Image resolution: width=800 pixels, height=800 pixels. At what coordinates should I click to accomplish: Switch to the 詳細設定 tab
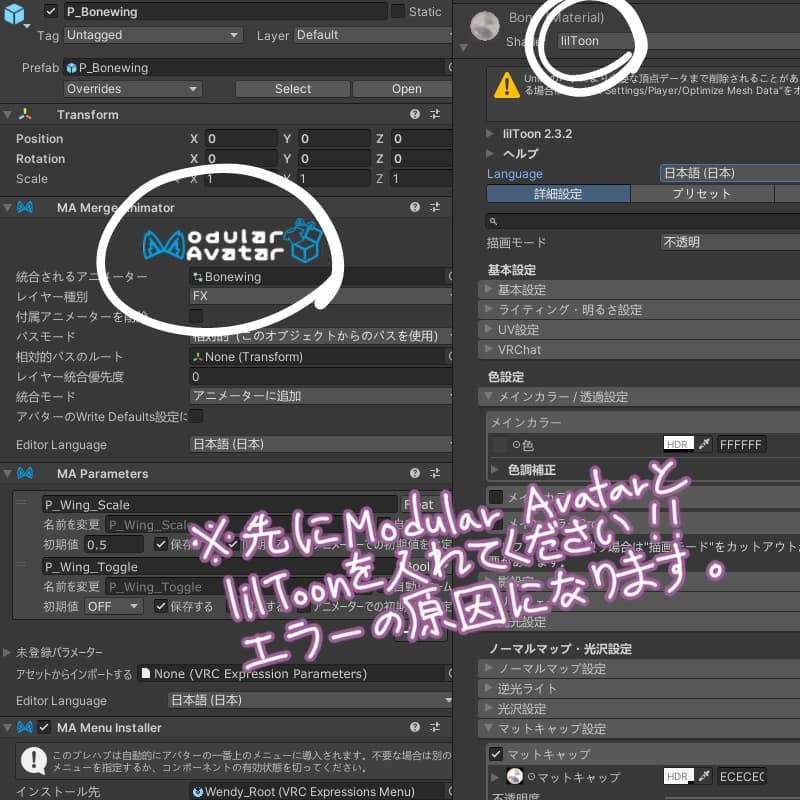559,194
